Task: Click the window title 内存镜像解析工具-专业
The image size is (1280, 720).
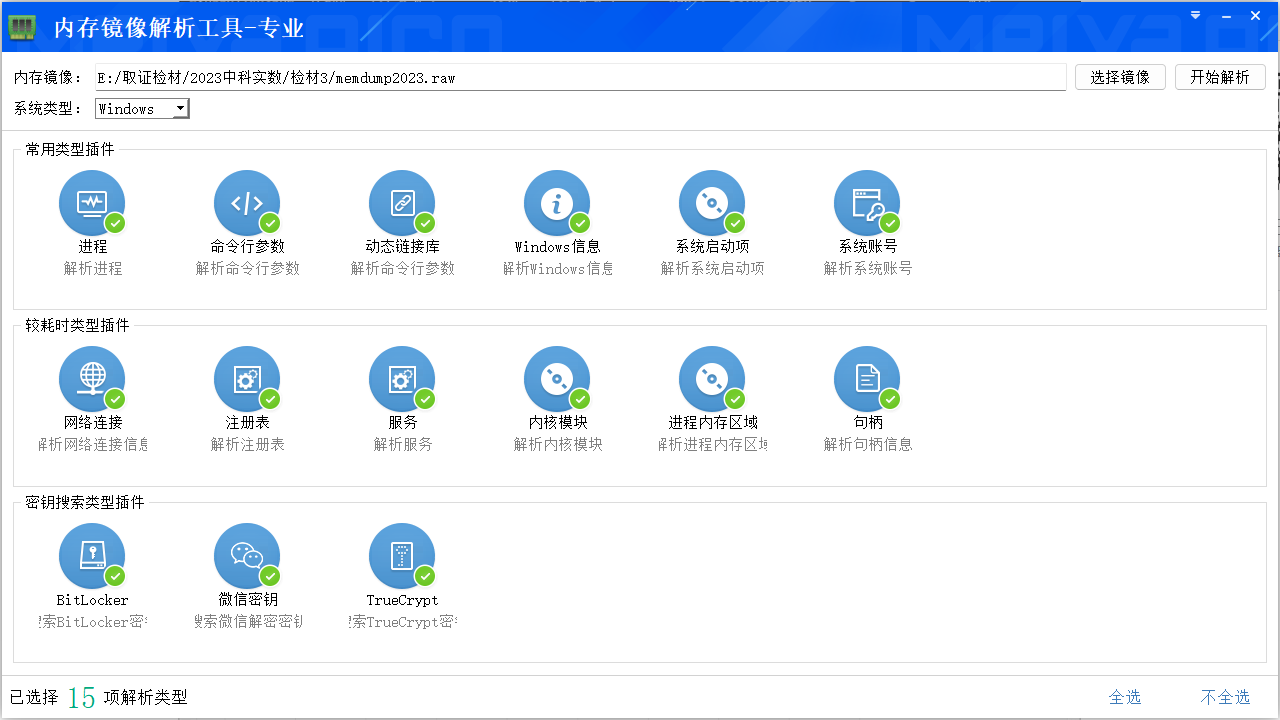Action: point(179,28)
